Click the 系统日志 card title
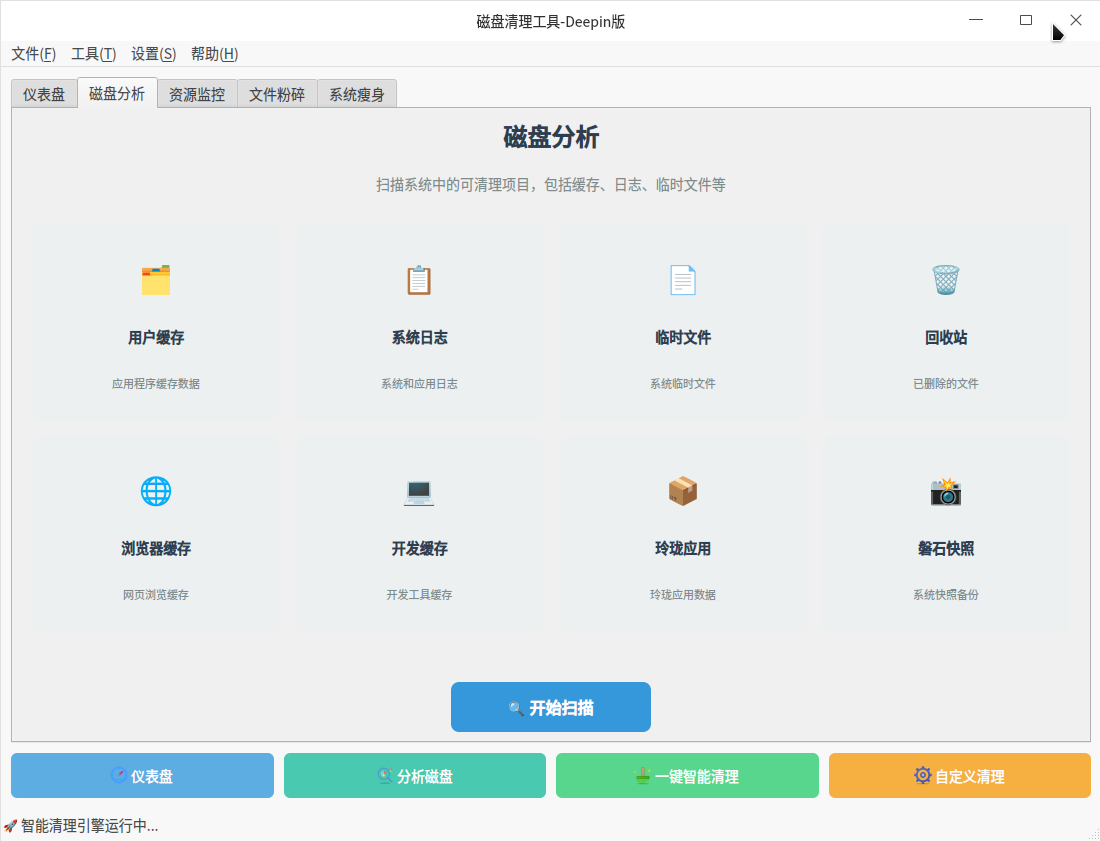Screen dimensions: 1100x841 pyautogui.click(x=420, y=337)
